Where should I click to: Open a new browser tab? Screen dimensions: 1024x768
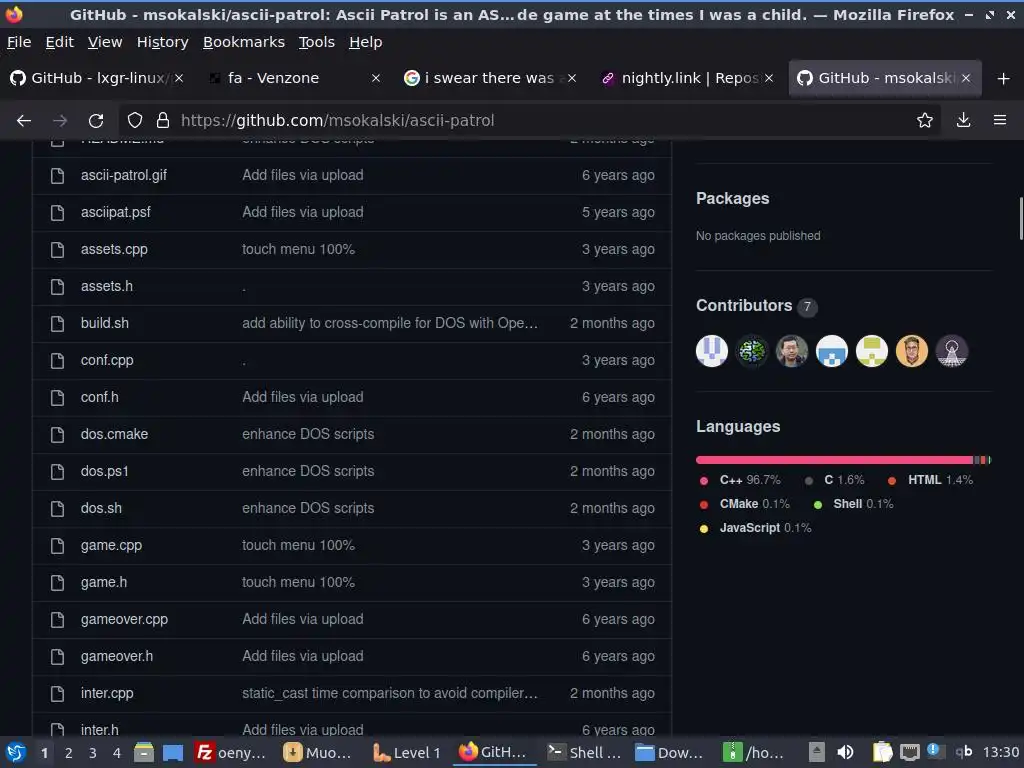pyautogui.click(x=1004, y=78)
